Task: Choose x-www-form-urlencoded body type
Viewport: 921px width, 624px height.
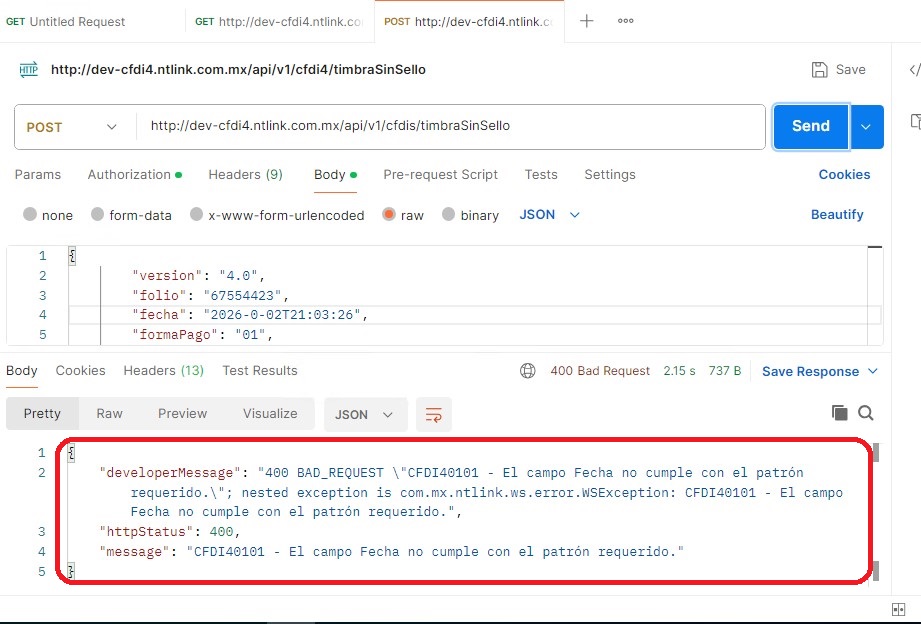Action: (x=196, y=214)
